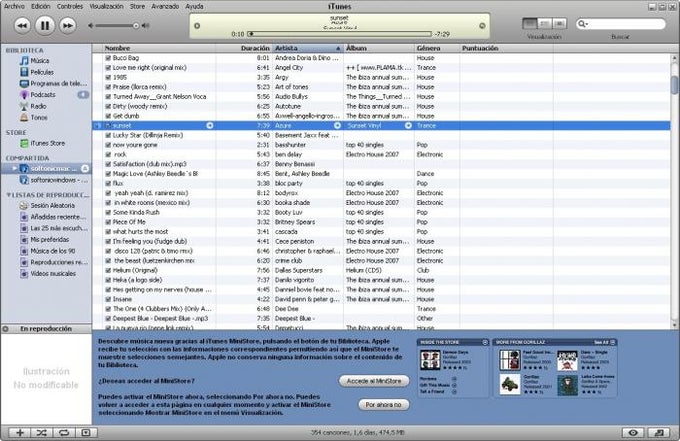The image size is (680, 441).
Task: Switch to list view
Action: point(530,23)
